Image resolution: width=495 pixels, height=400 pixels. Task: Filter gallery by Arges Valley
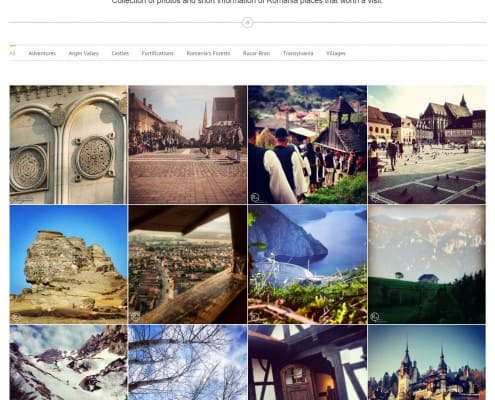point(84,53)
